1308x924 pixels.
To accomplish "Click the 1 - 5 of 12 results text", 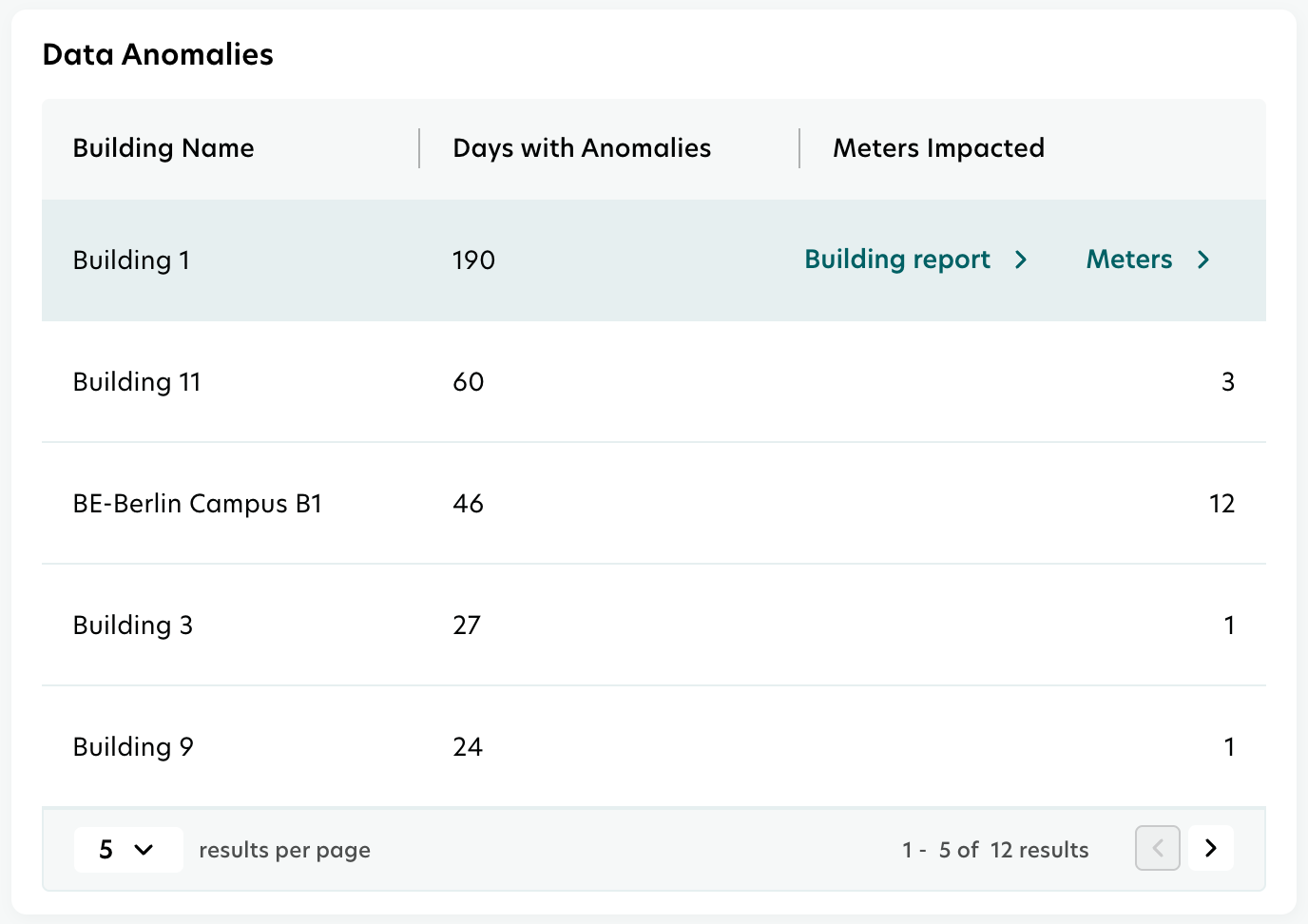I will coord(995,850).
